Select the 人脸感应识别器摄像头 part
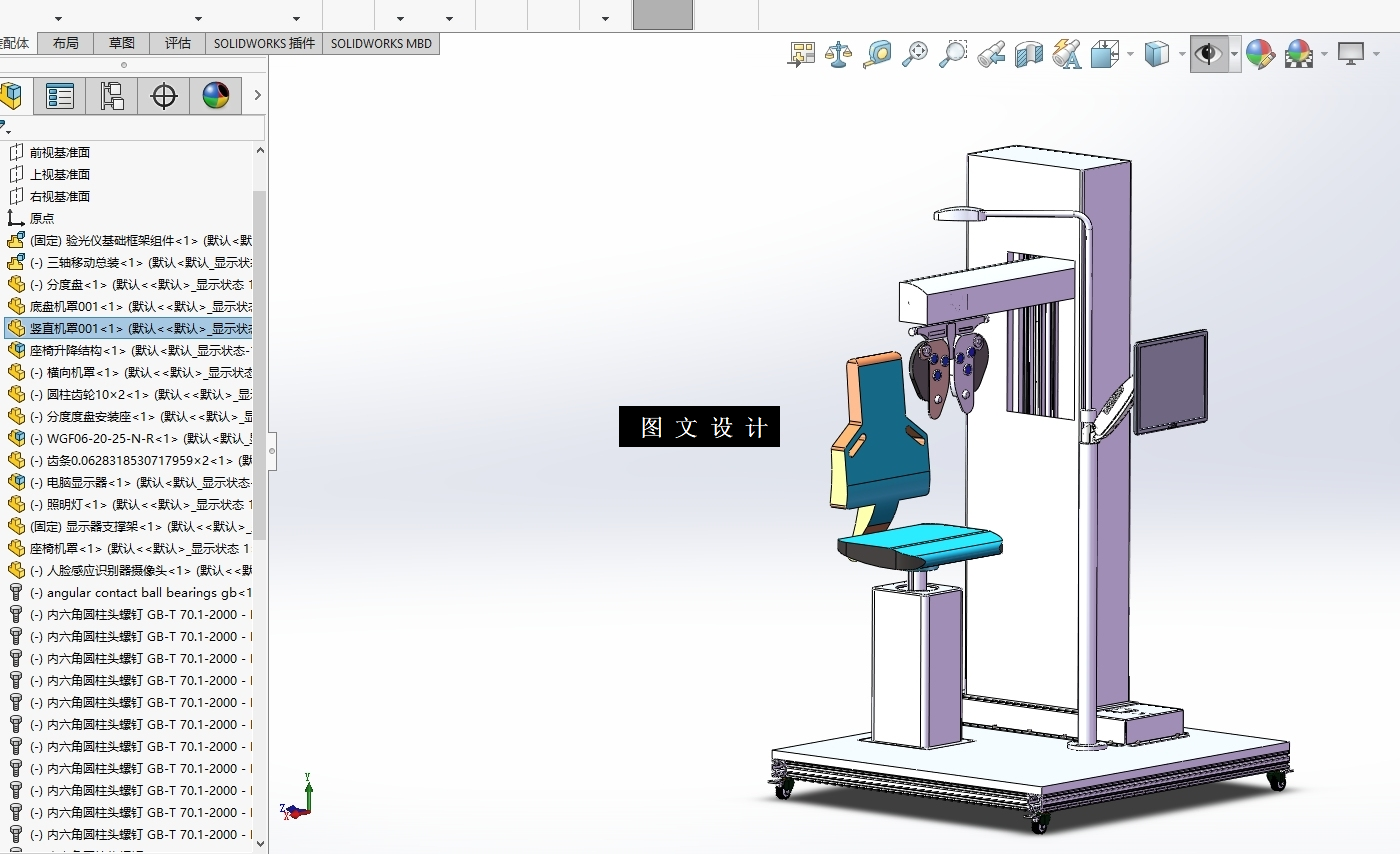The image size is (1400, 854). [129, 570]
